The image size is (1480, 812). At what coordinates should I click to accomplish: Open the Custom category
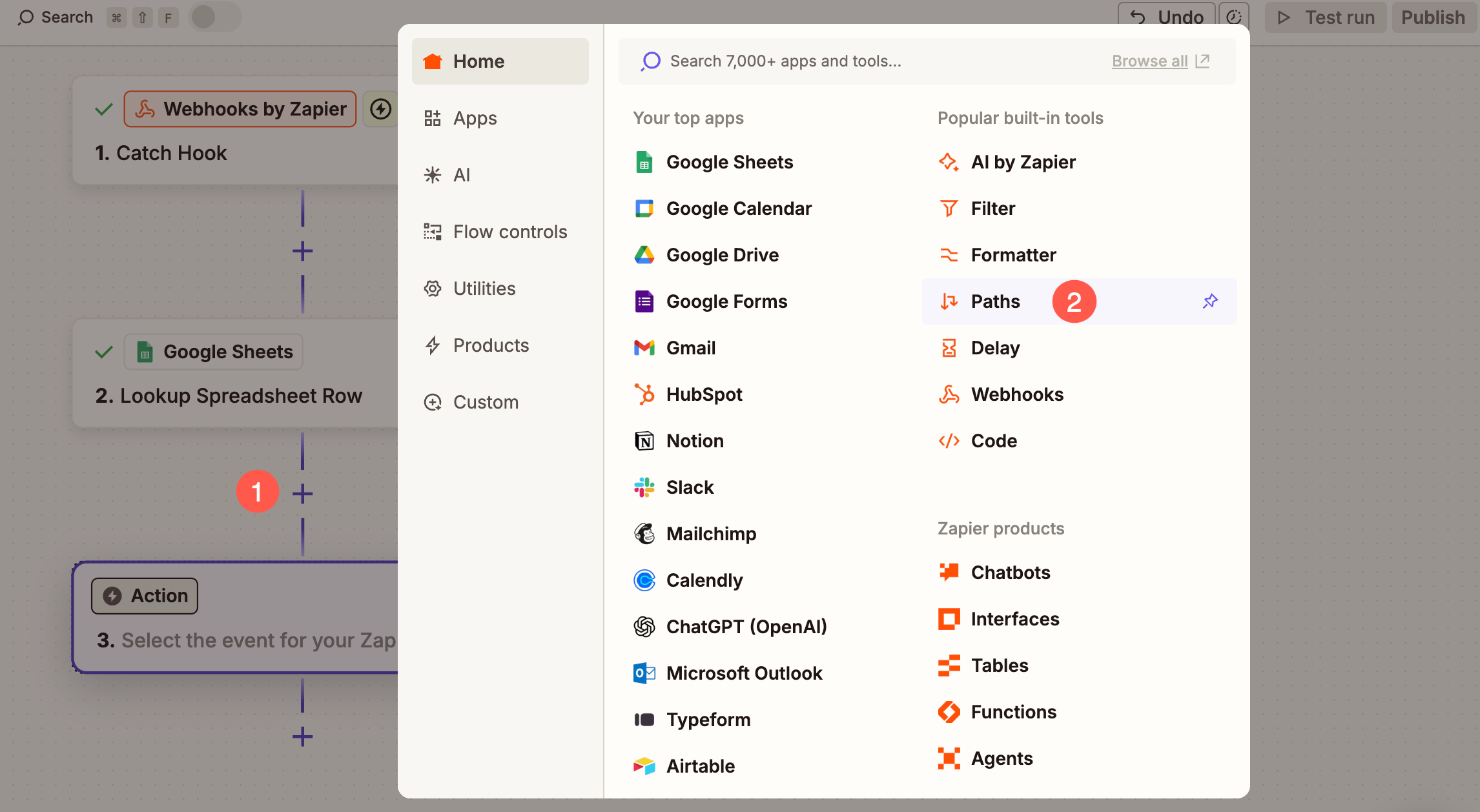pyautogui.click(x=500, y=402)
